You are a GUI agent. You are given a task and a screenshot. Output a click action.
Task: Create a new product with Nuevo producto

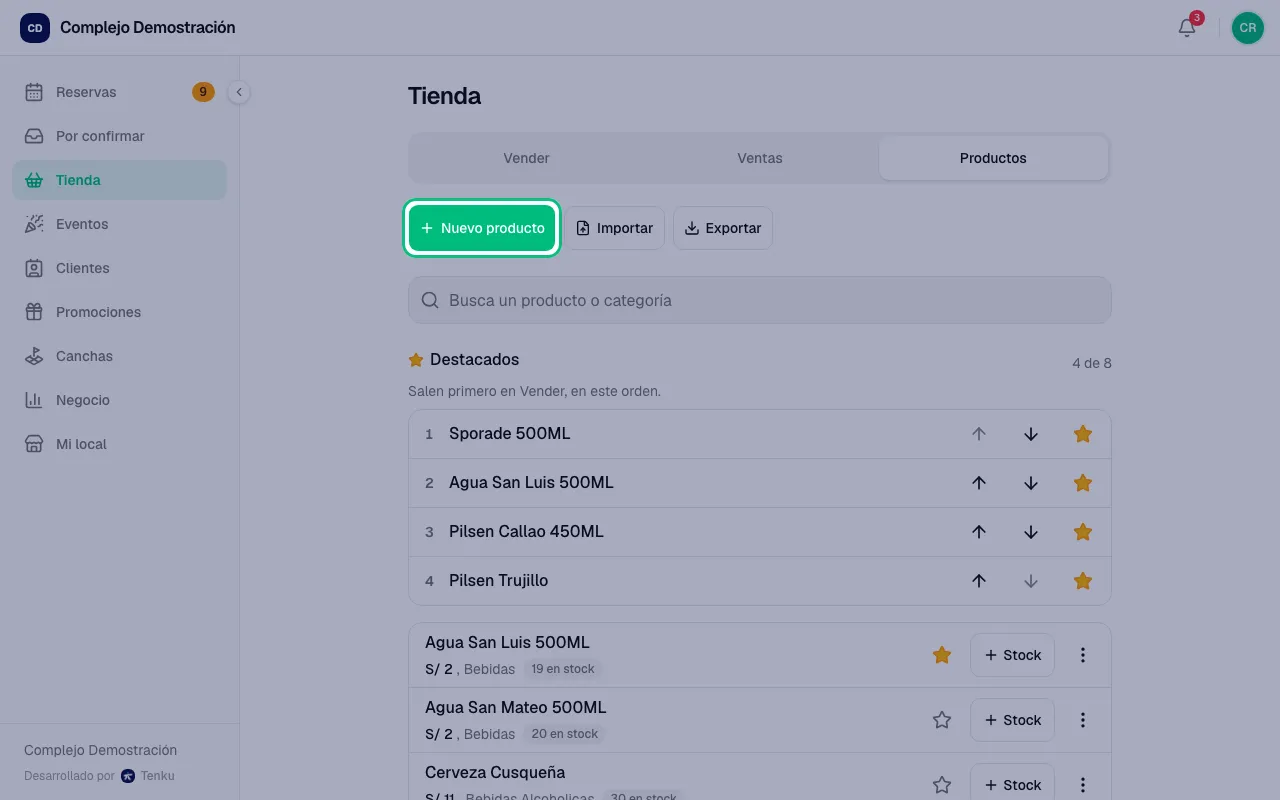pos(482,228)
